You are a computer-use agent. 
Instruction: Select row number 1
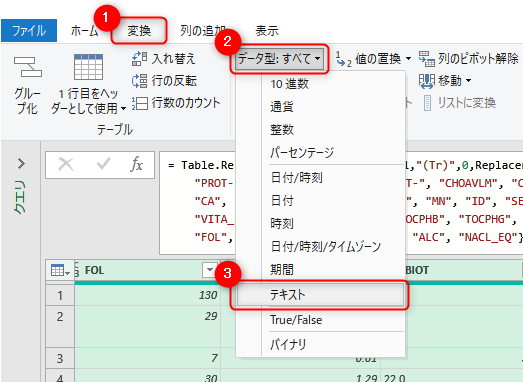60,295
